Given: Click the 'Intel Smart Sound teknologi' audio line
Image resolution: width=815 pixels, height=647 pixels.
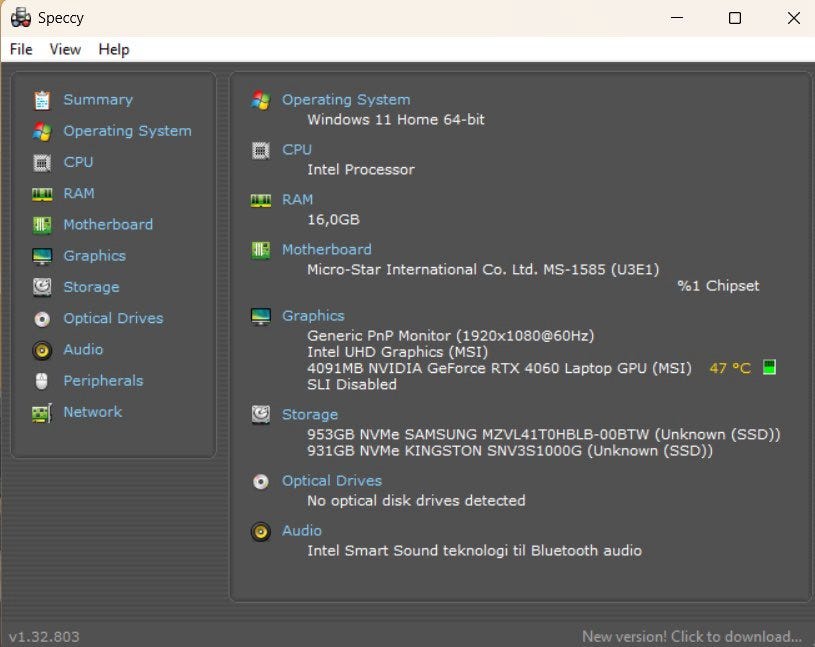Looking at the screenshot, I should tap(475, 550).
